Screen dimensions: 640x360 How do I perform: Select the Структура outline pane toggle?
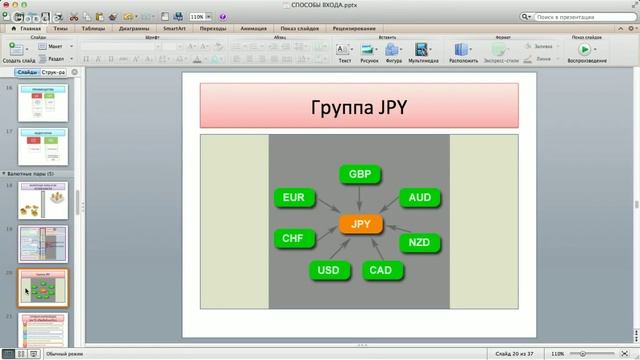[53, 72]
